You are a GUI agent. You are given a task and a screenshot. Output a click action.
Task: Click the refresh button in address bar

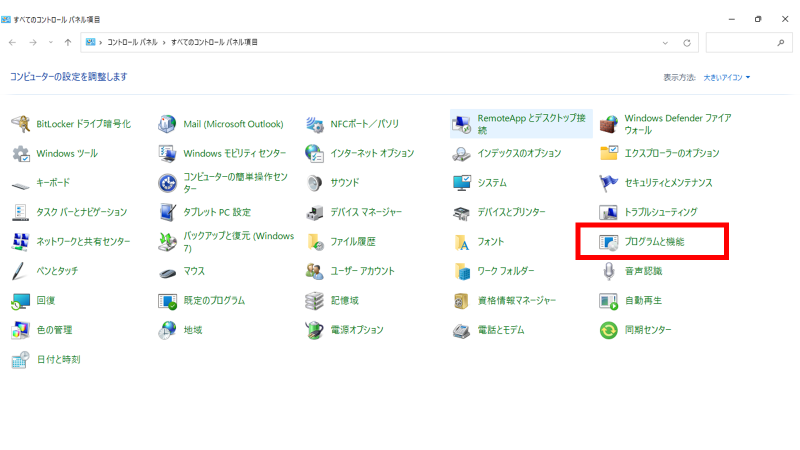point(687,43)
